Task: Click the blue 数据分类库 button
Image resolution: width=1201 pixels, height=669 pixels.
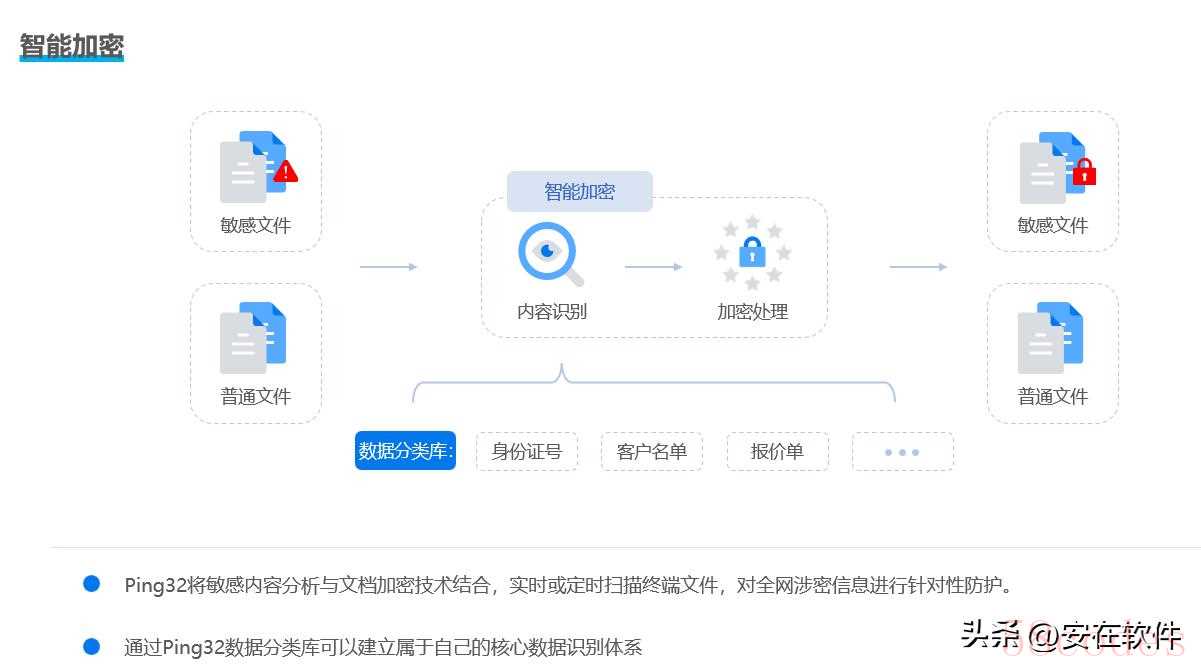Action: point(405,451)
